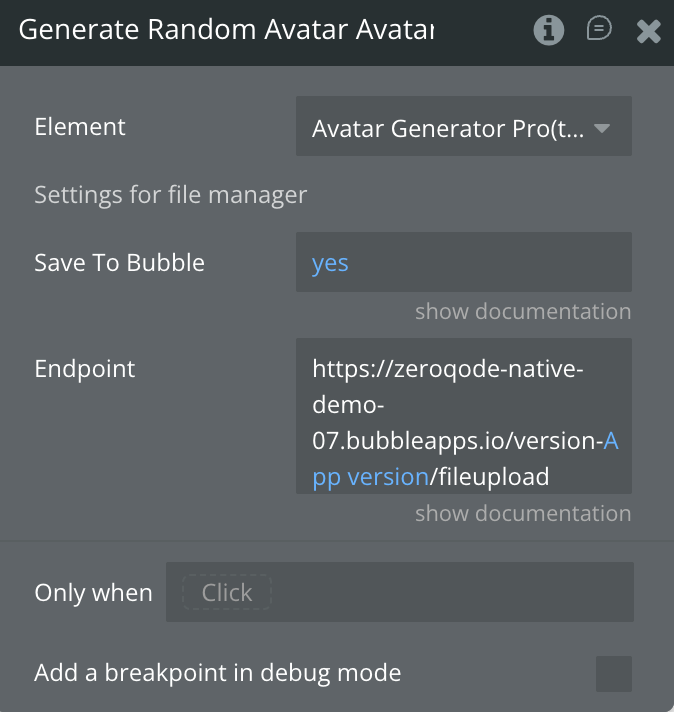Close the Generate Random Avatar panel

649,32
